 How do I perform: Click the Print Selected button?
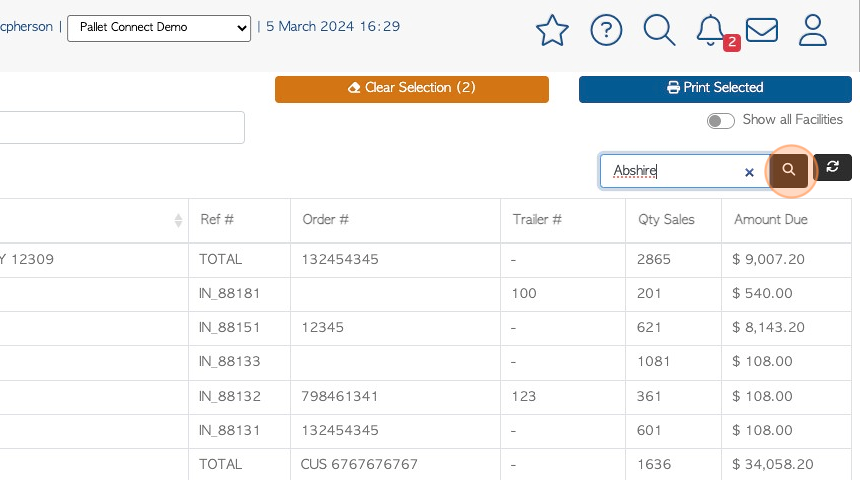point(715,89)
